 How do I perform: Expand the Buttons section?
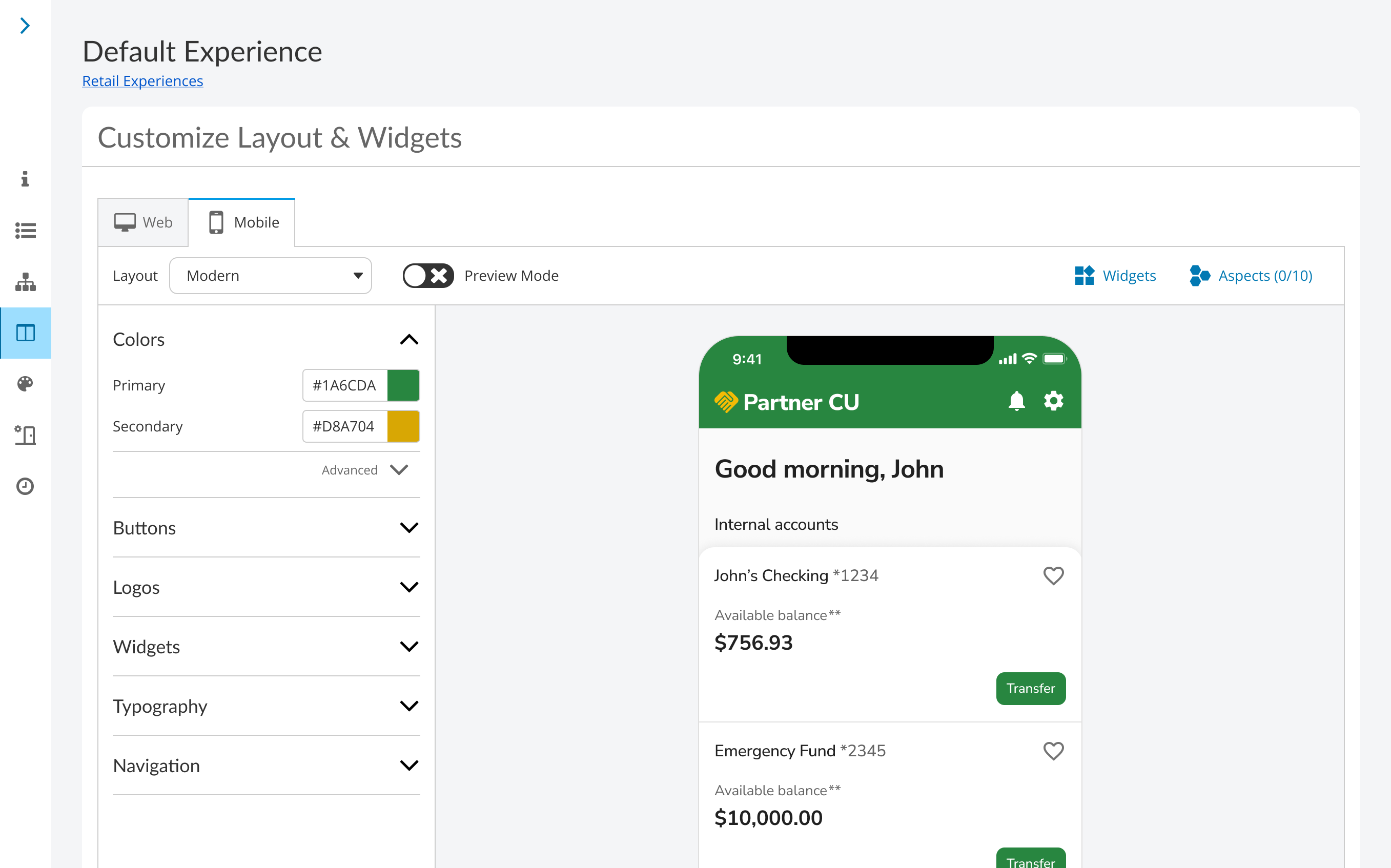266,528
